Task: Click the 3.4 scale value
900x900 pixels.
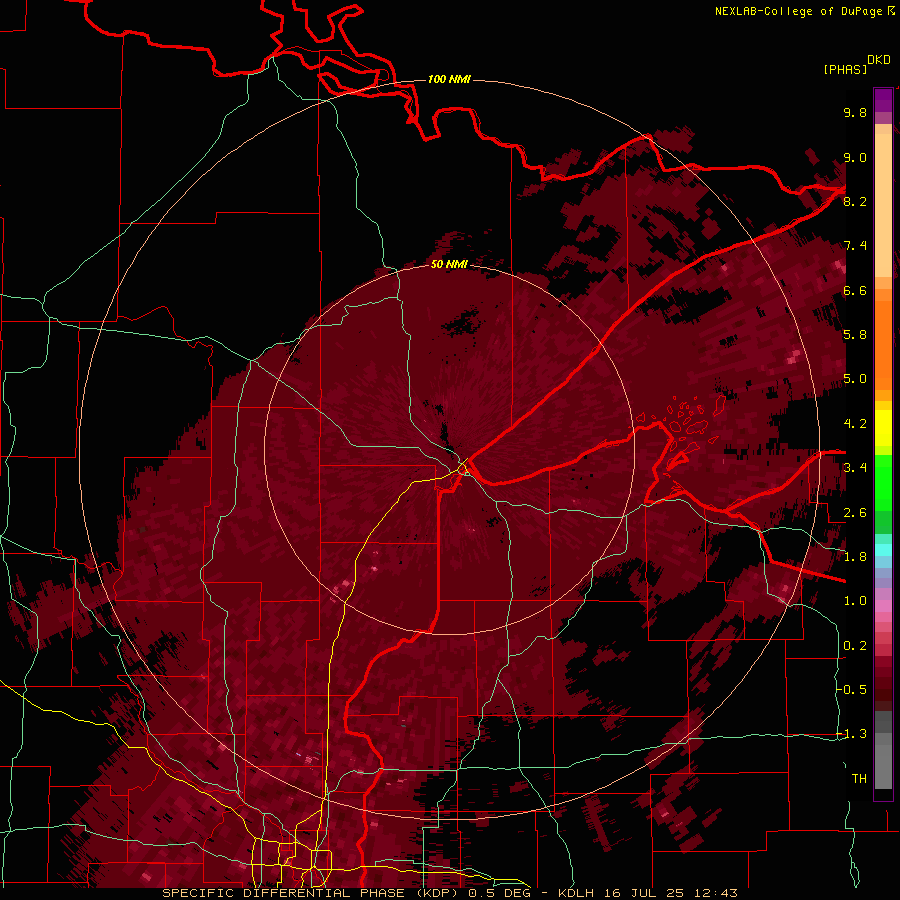Action: [x=855, y=468]
